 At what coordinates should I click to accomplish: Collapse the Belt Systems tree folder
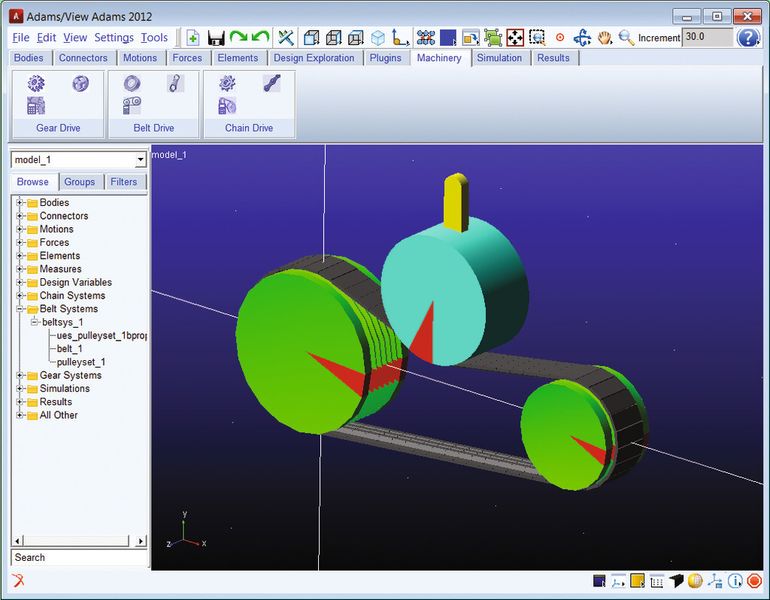[x=20, y=309]
